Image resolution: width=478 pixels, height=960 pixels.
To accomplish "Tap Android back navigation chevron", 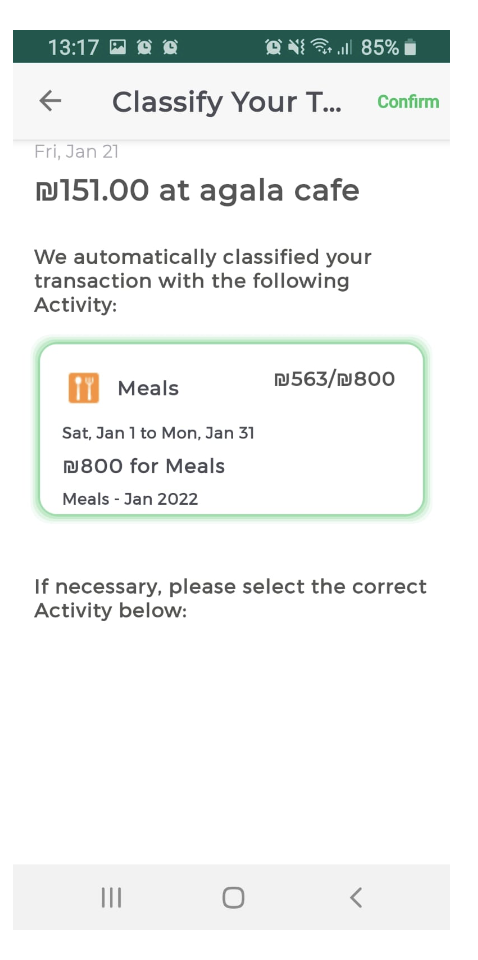I will tap(356, 898).
